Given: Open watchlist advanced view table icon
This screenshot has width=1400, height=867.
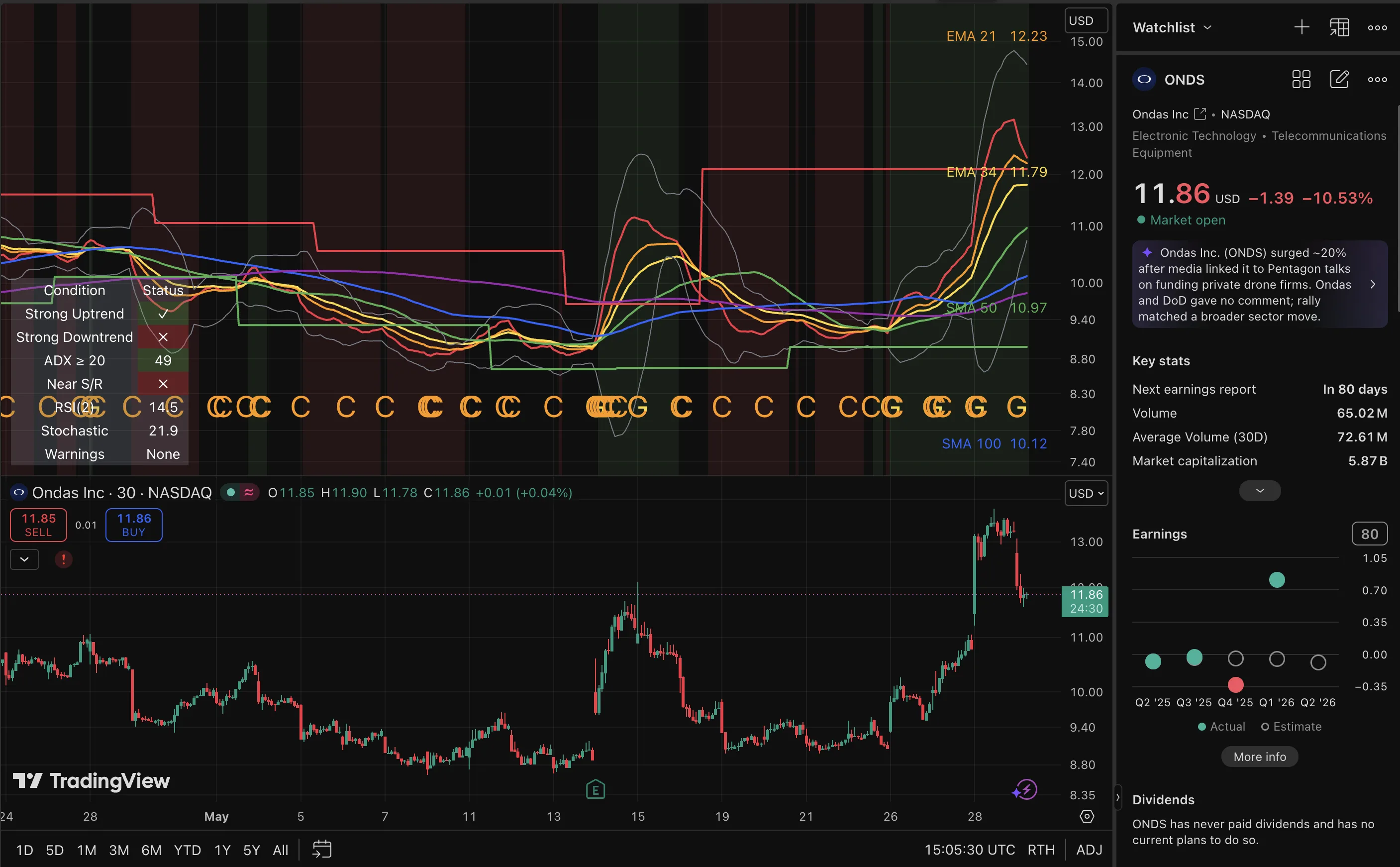Looking at the screenshot, I should pyautogui.click(x=1339, y=27).
